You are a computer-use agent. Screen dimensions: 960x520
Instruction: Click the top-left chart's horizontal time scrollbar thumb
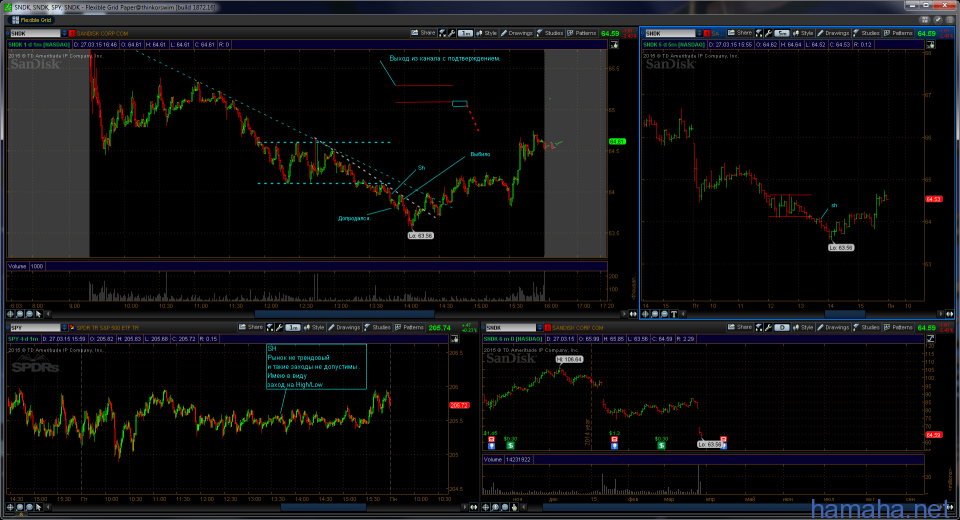343,314
